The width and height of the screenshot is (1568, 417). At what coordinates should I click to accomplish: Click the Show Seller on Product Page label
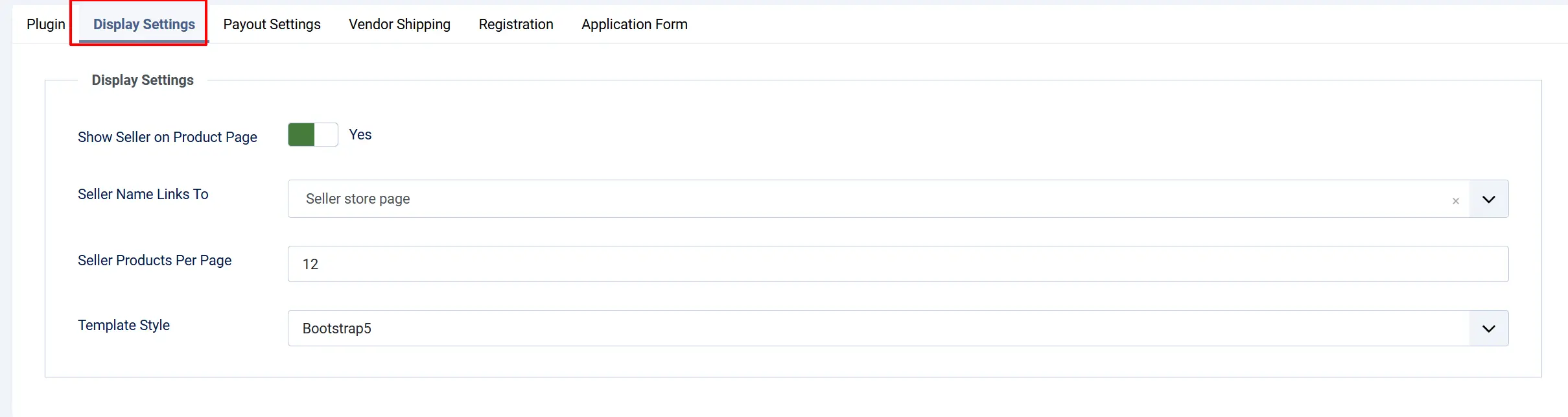pyautogui.click(x=167, y=137)
